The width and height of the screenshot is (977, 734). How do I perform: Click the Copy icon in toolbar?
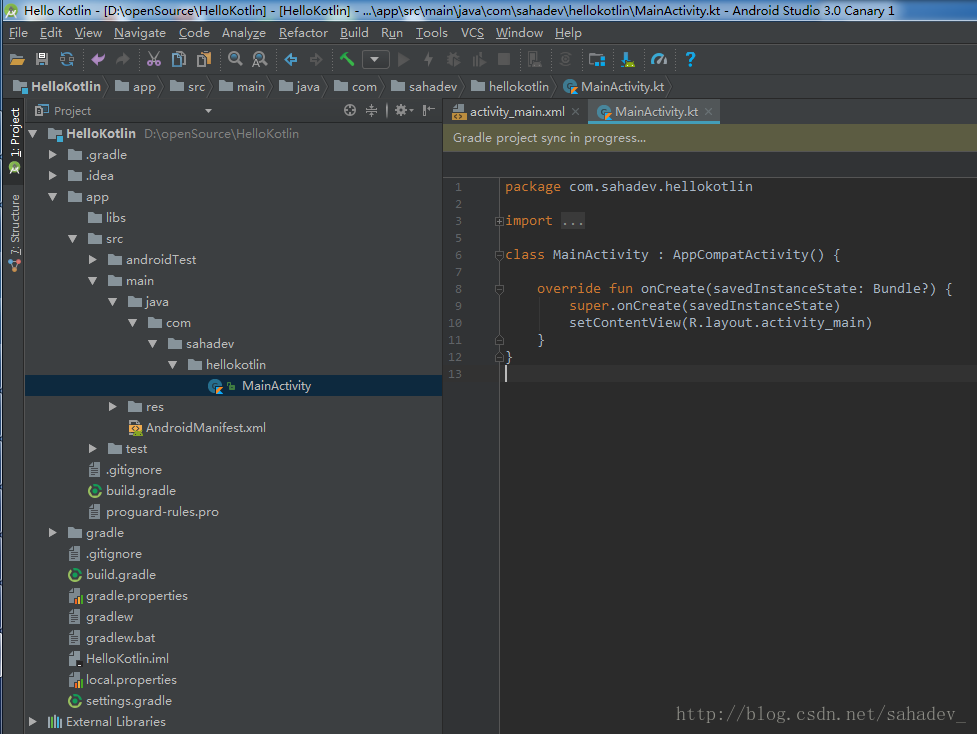point(179,60)
